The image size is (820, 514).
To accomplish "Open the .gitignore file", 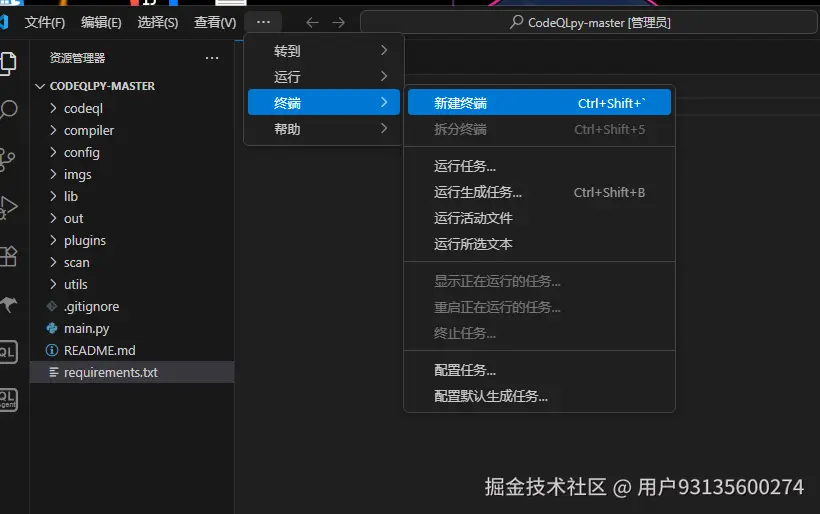I will pyautogui.click(x=132, y=306).
